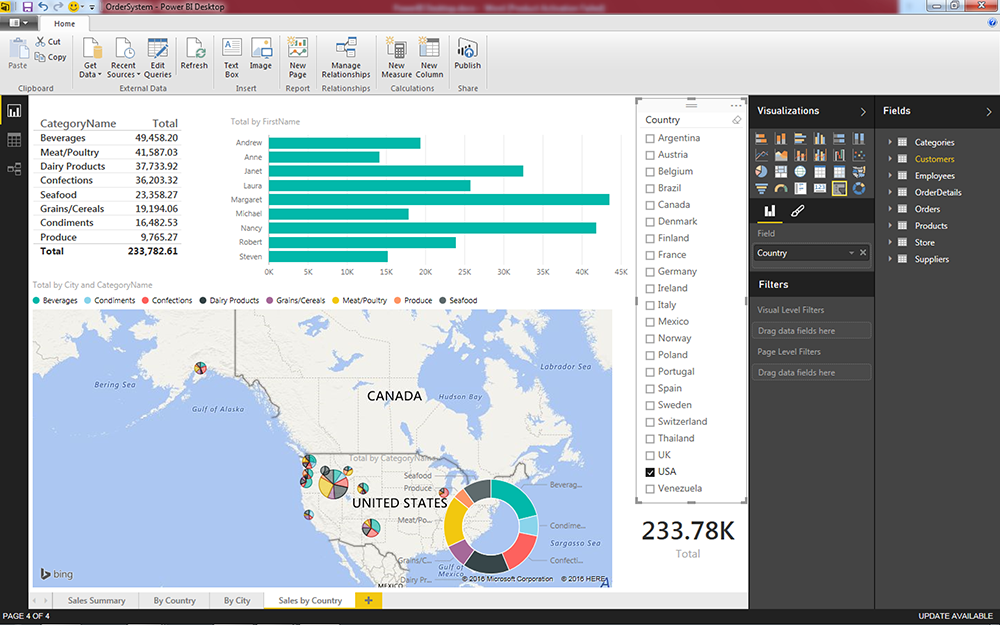Expand the OrderDetails table in Fields

pos(890,192)
